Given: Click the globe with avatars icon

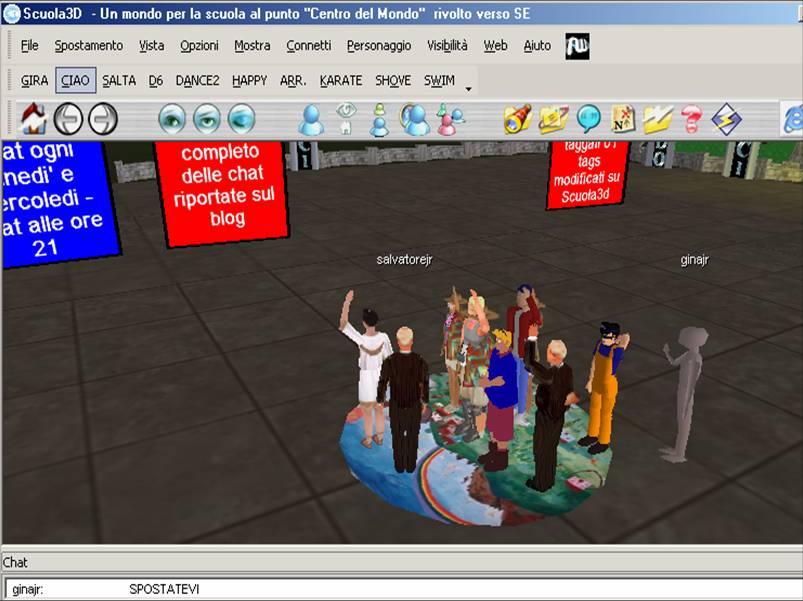Looking at the screenshot, I should pos(415,120).
